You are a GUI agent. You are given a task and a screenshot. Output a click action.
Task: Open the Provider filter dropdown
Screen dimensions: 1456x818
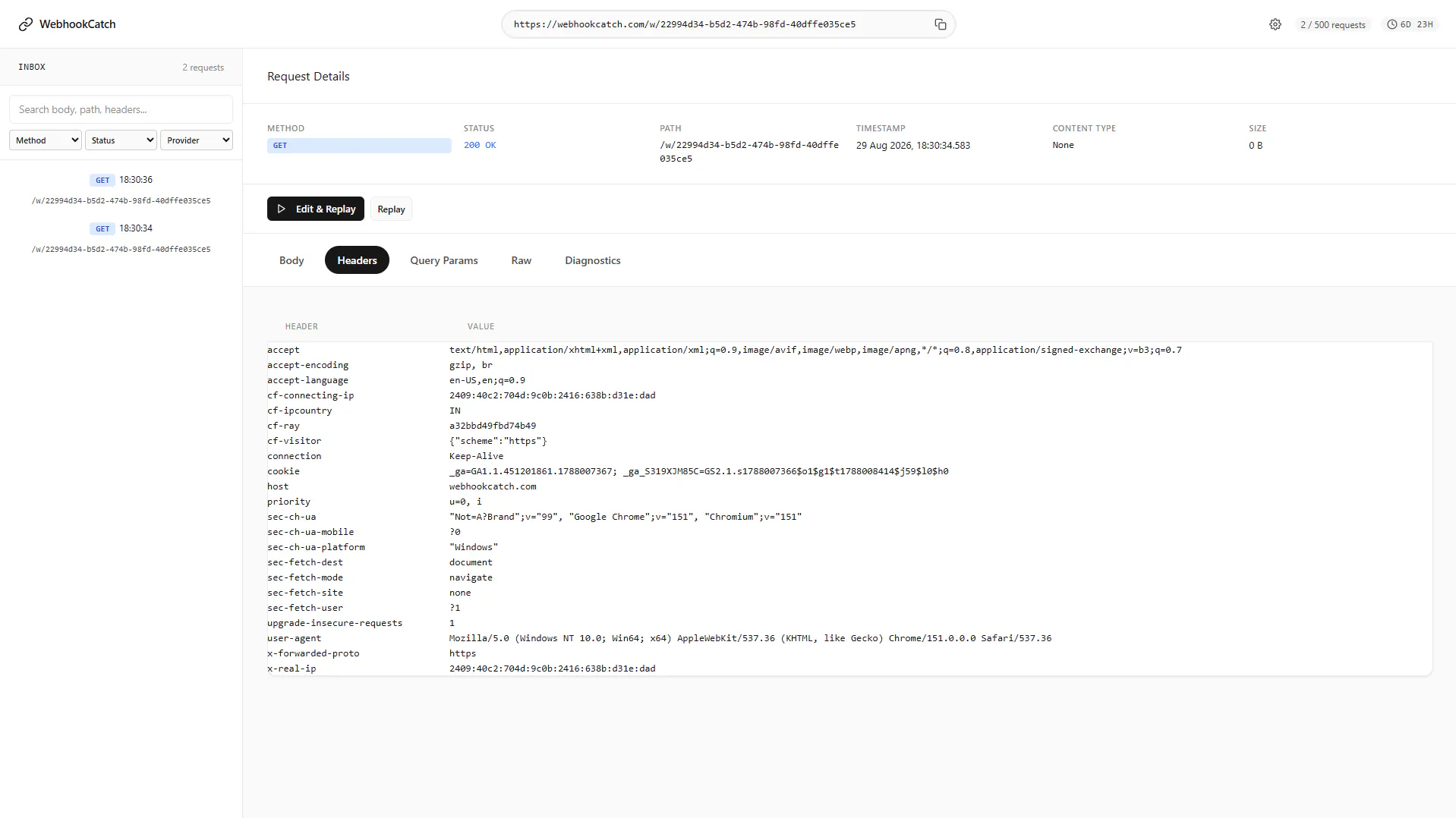(197, 140)
